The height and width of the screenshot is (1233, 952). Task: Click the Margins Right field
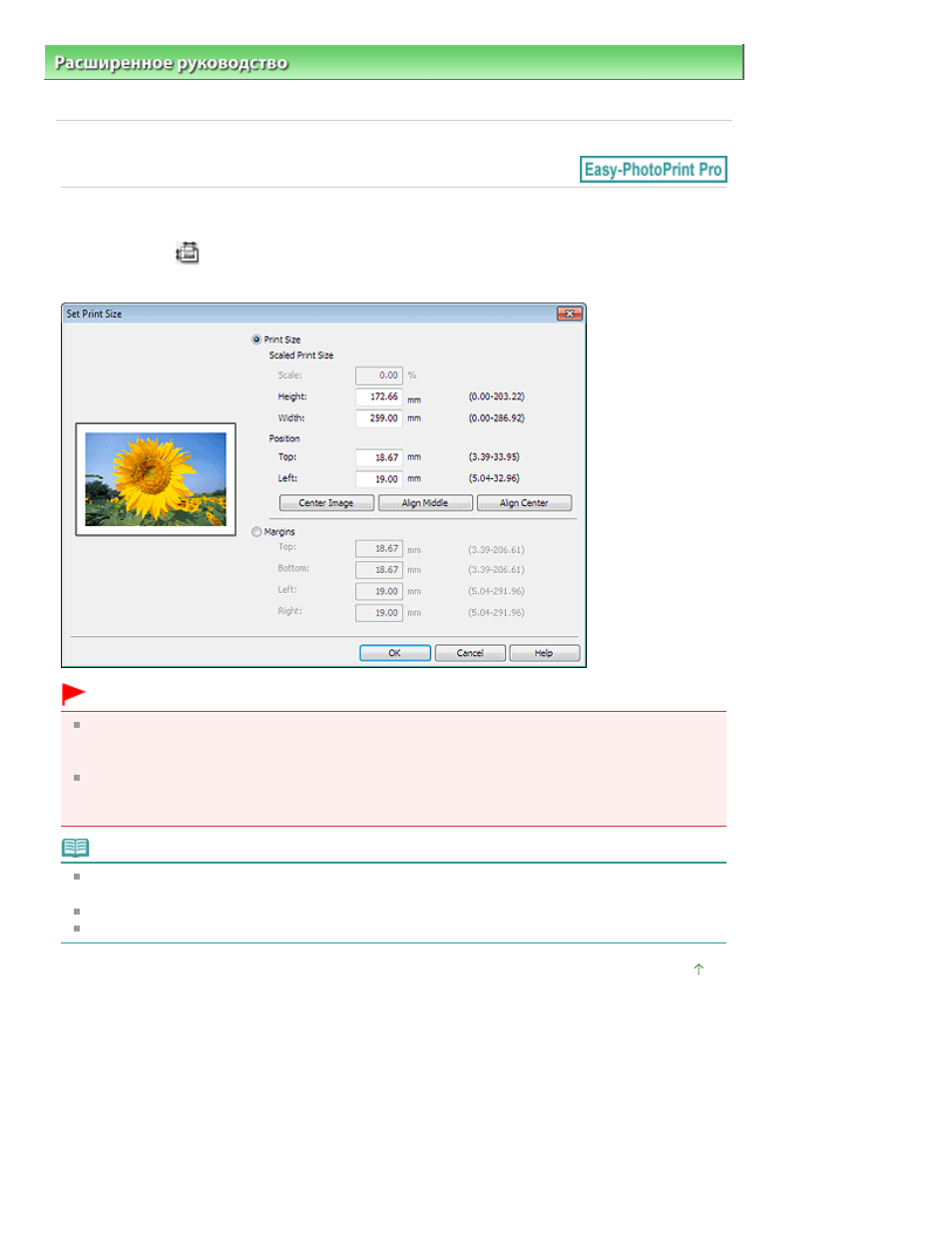[379, 613]
